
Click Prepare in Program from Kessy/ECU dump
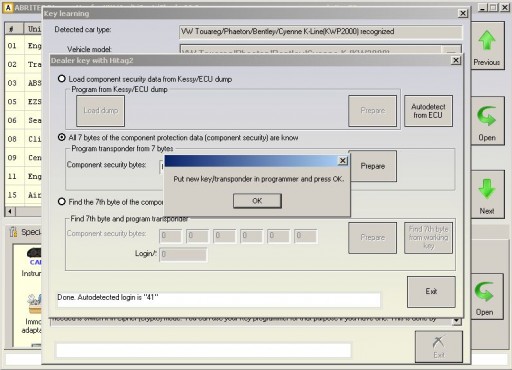point(372,111)
